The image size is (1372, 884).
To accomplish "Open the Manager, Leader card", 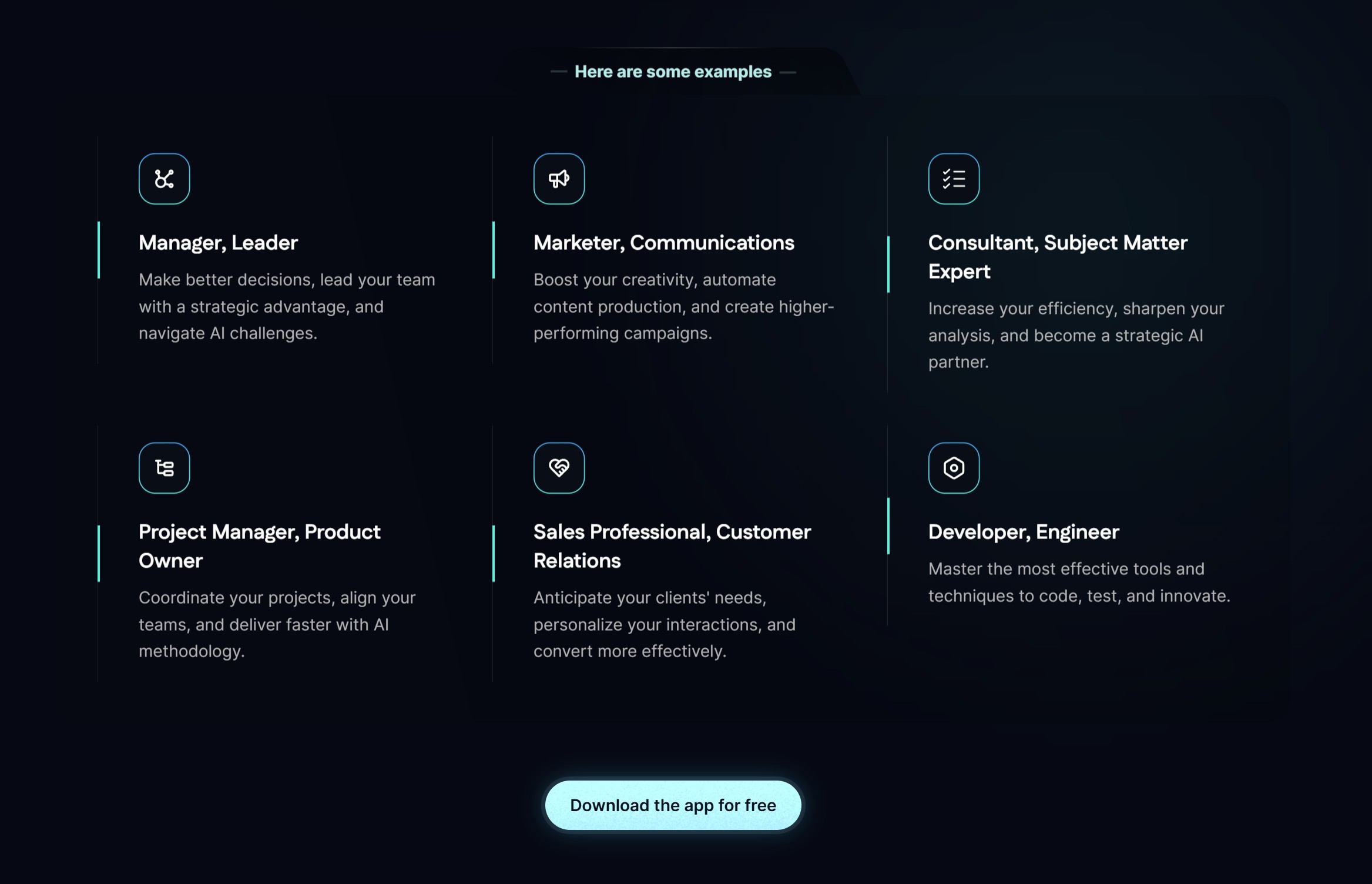I will [x=218, y=242].
